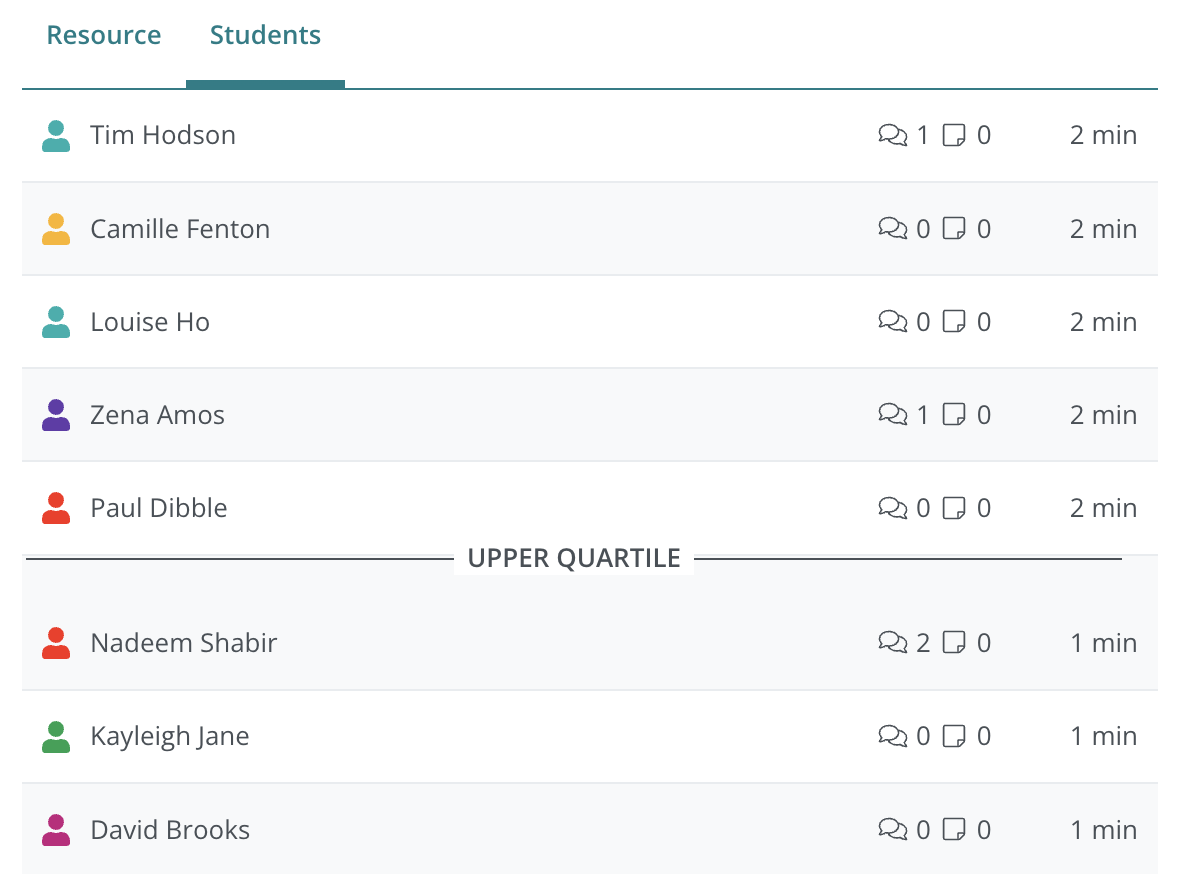Select the Students tab
This screenshot has width=1180, height=874.
(265, 35)
